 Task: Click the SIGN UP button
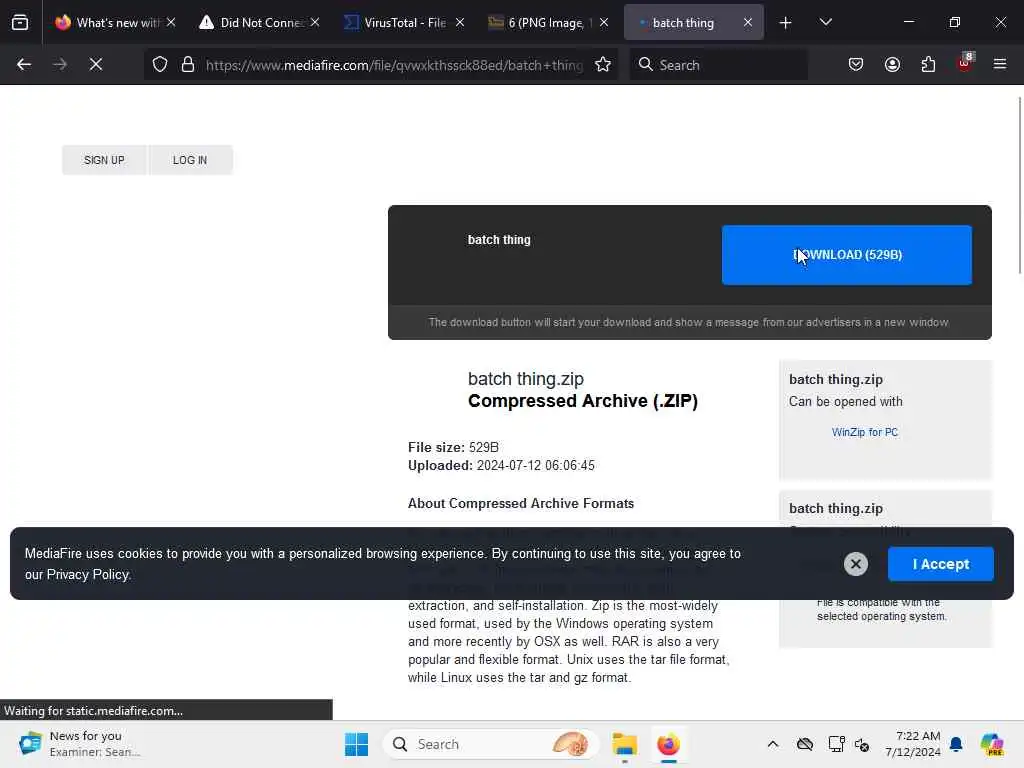104,160
